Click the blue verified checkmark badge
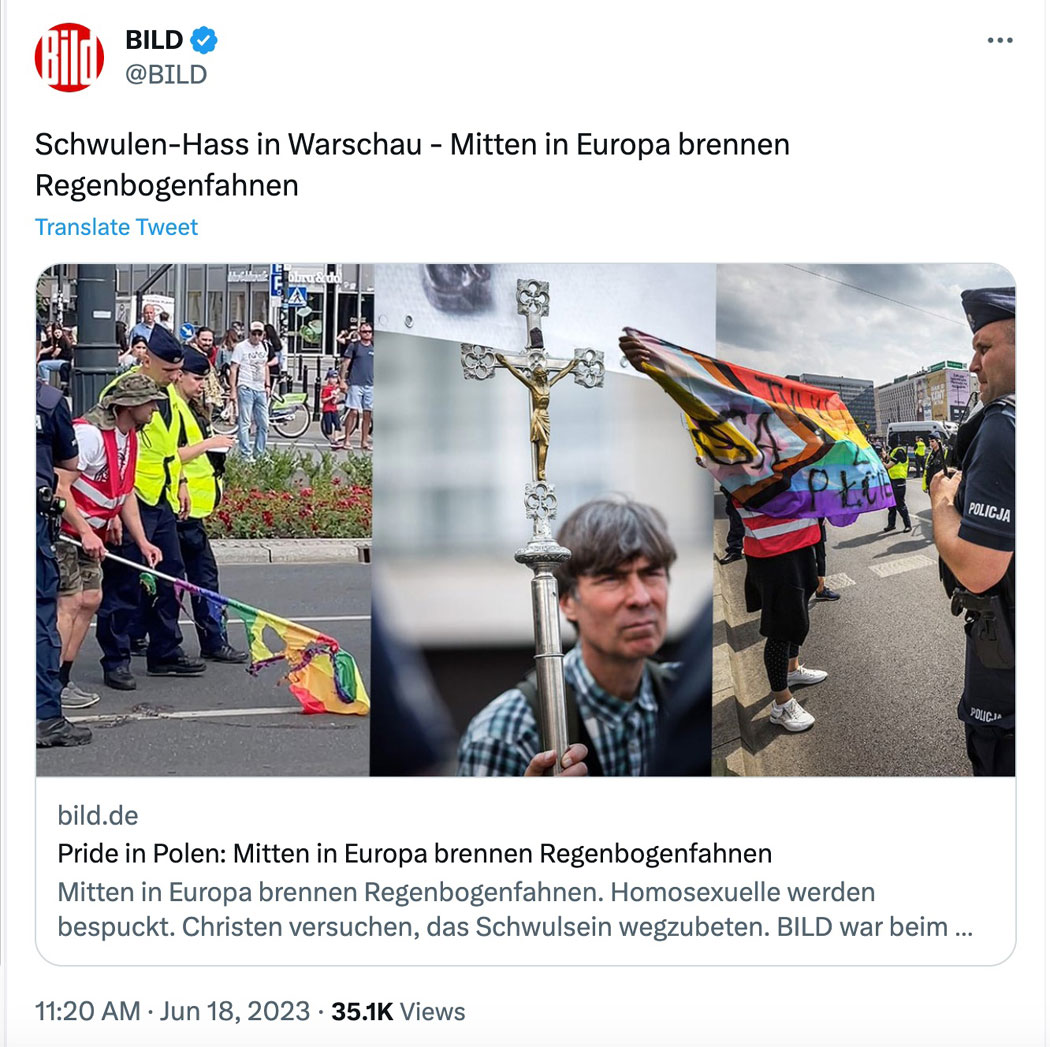The image size is (1050, 1047). coord(204,40)
